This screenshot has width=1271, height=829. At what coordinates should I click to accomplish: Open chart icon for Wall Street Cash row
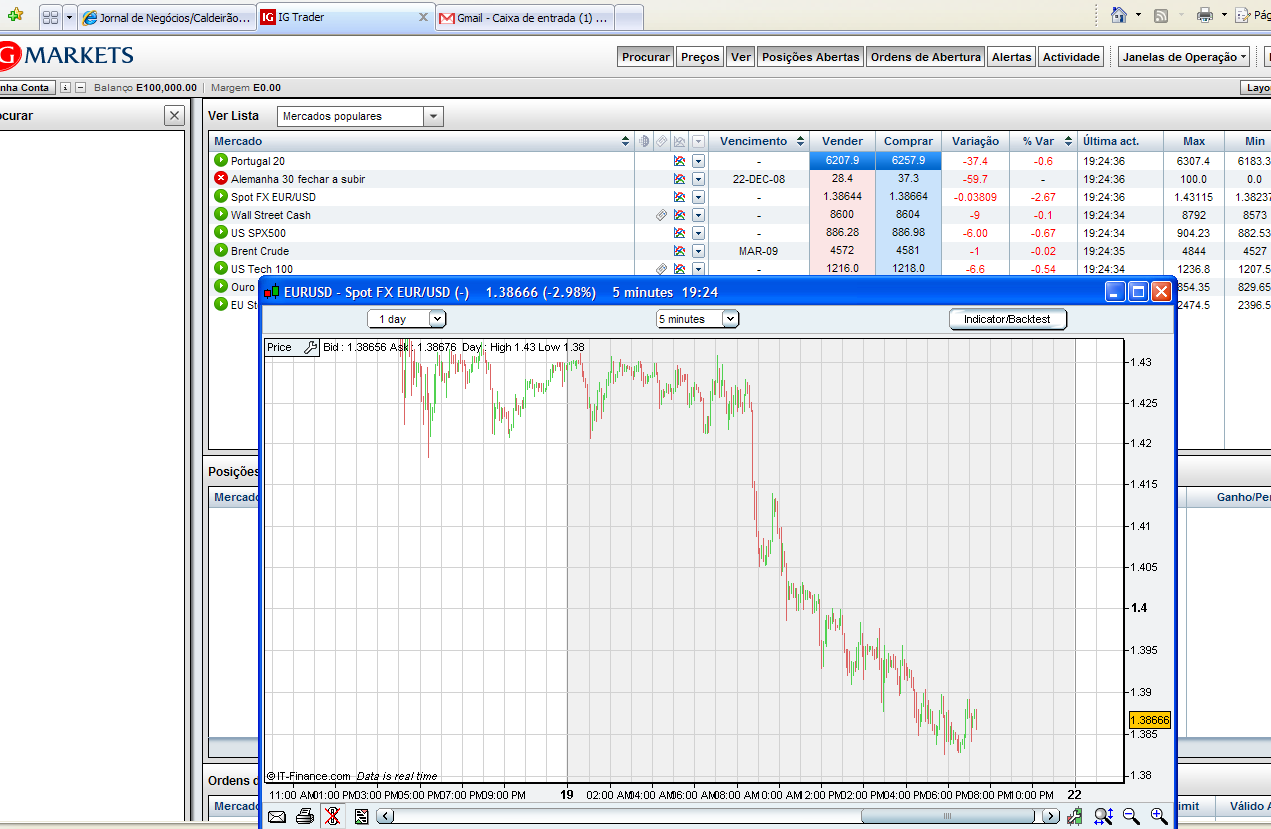tap(679, 215)
